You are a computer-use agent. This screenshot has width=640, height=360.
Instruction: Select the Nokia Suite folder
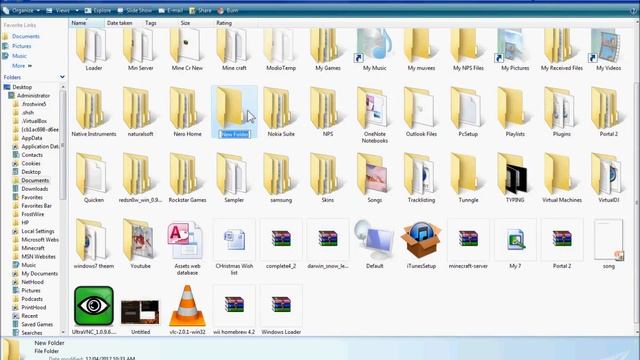pyautogui.click(x=281, y=111)
